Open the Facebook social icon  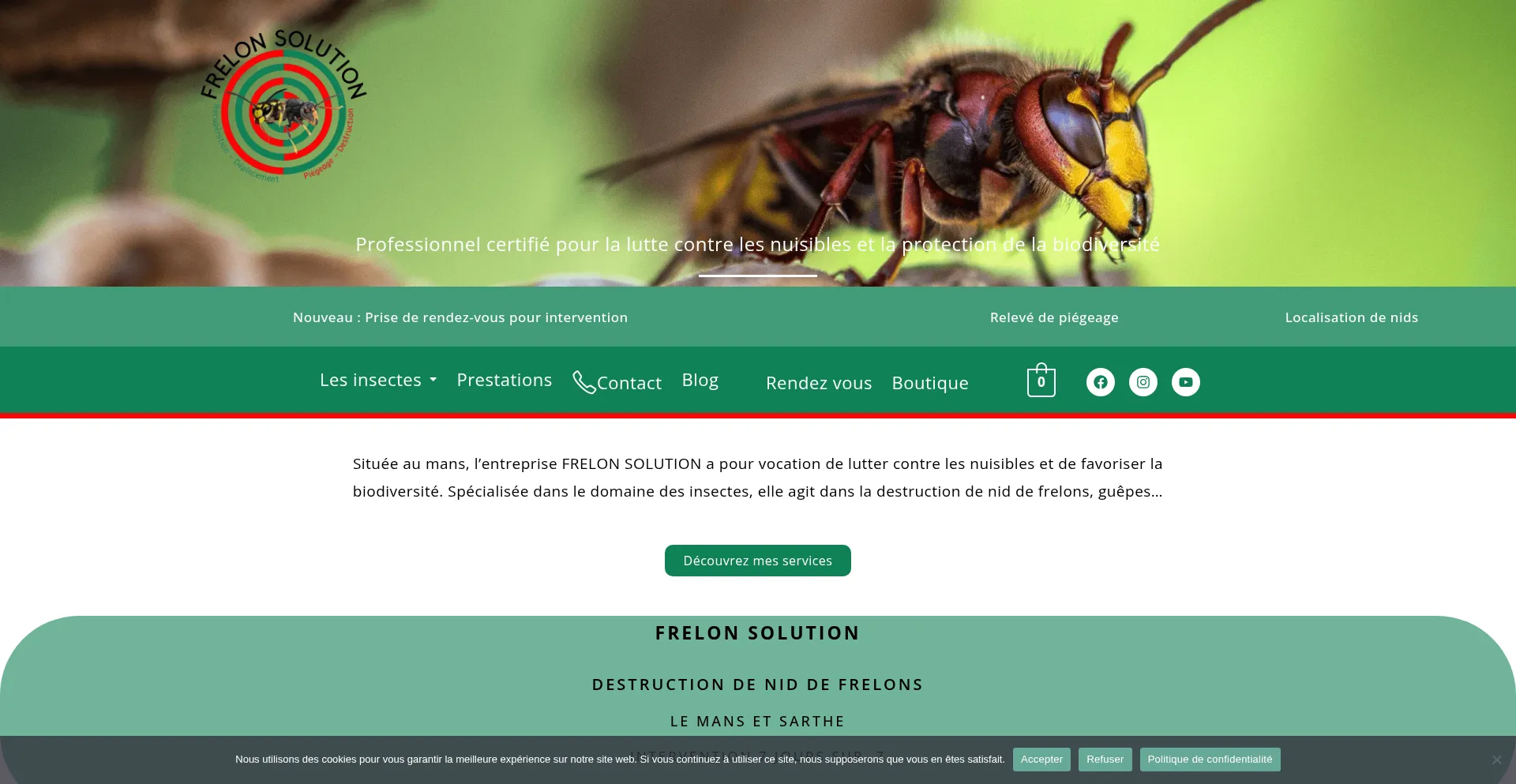pos(1100,382)
